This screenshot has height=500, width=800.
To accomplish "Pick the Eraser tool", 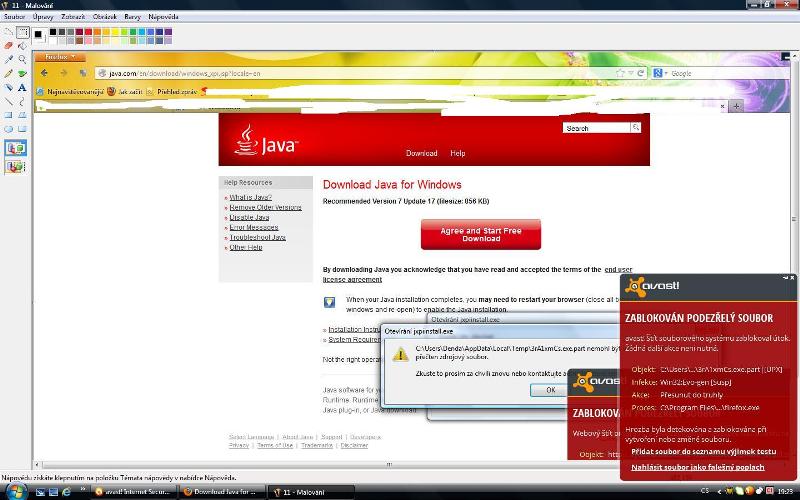I will coord(8,46).
